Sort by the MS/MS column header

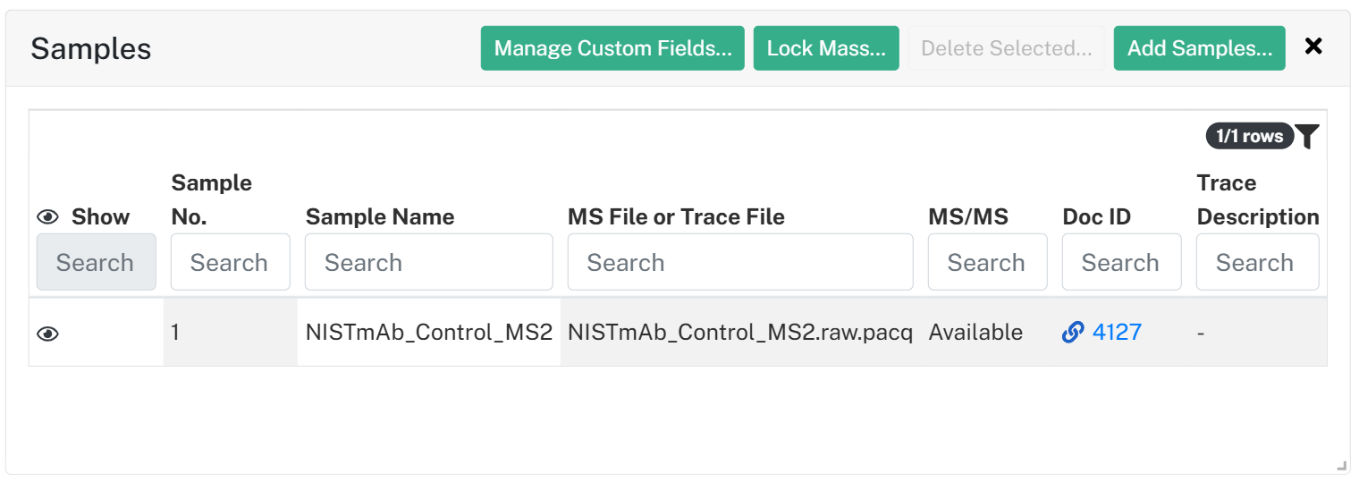coord(968,217)
